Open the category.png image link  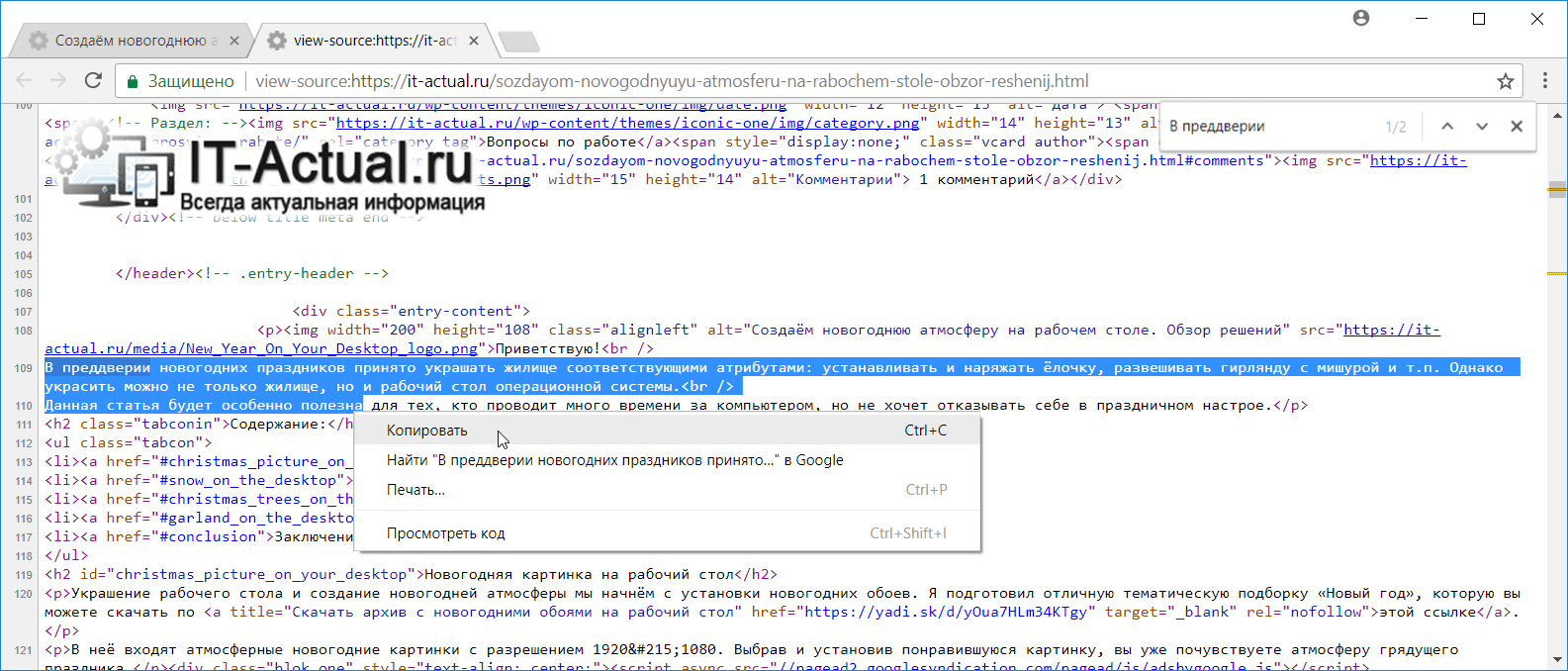click(x=627, y=123)
